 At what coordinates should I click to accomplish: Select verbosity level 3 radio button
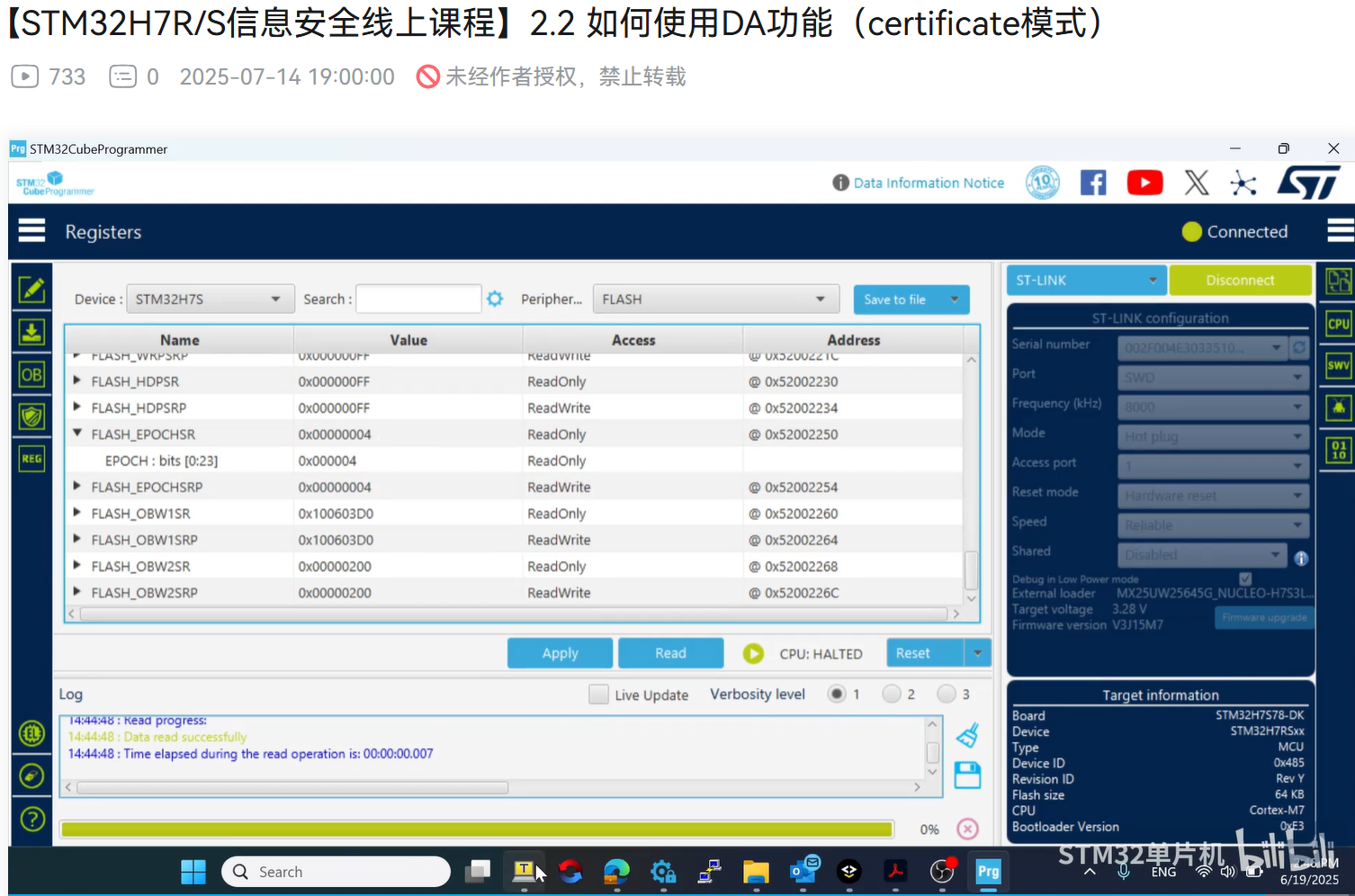[947, 694]
